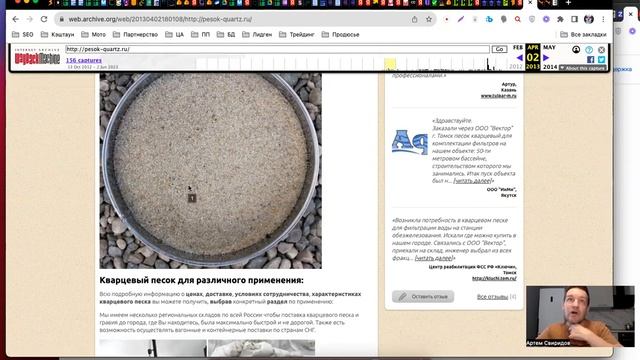640x360 pixels.
Task: Open the Artur Kazan reviewer website link
Action: [x=498, y=96]
